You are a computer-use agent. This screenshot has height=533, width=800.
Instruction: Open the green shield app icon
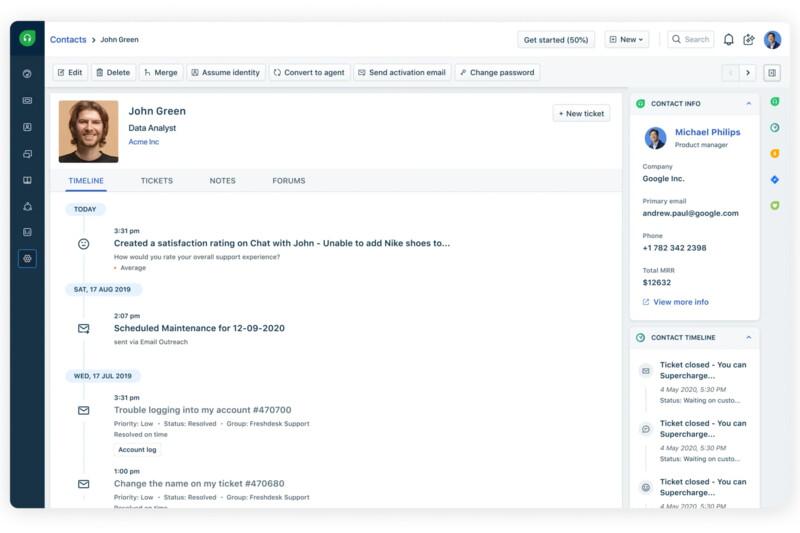(774, 206)
